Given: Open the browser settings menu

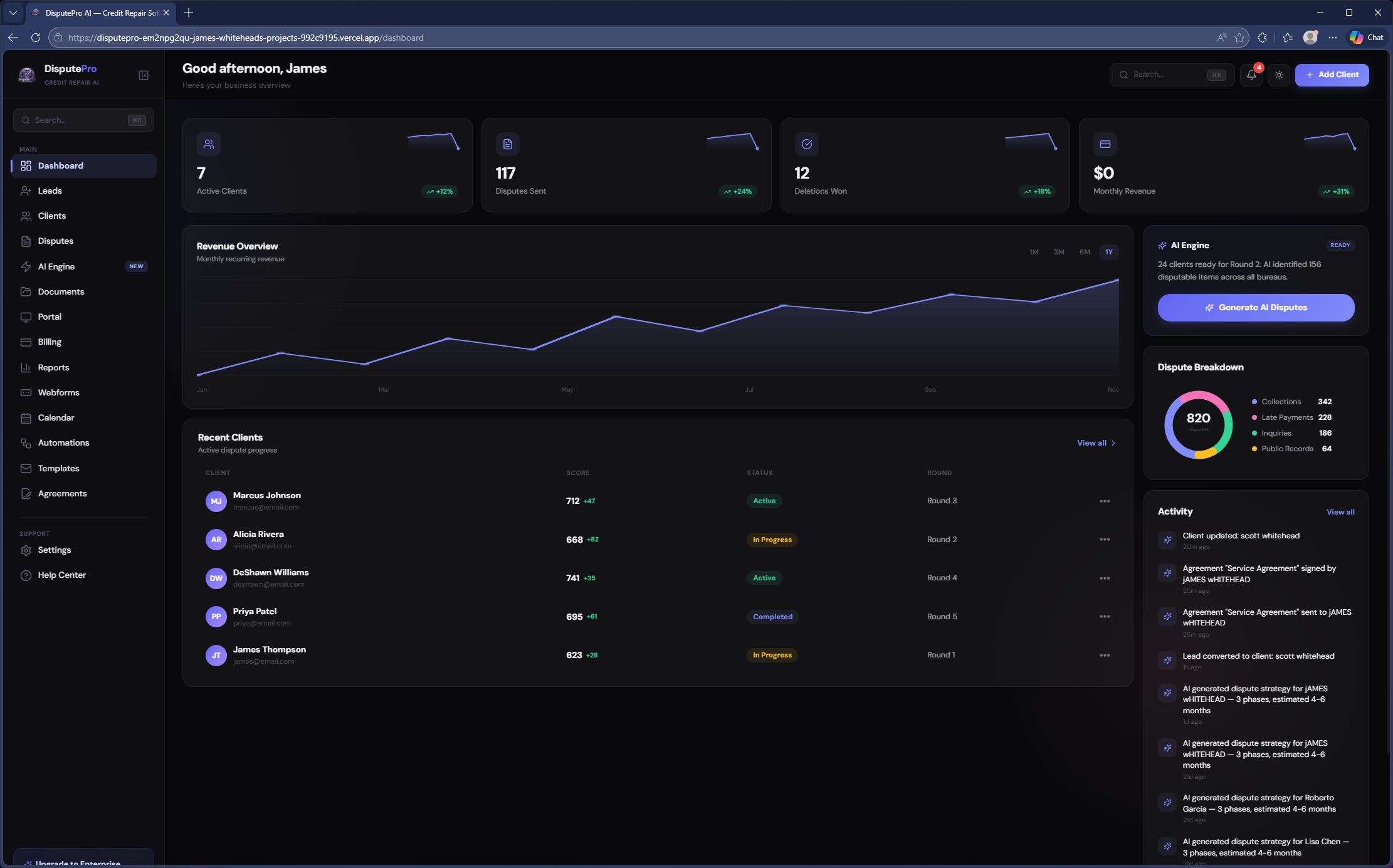Looking at the screenshot, I should tap(1333, 37).
